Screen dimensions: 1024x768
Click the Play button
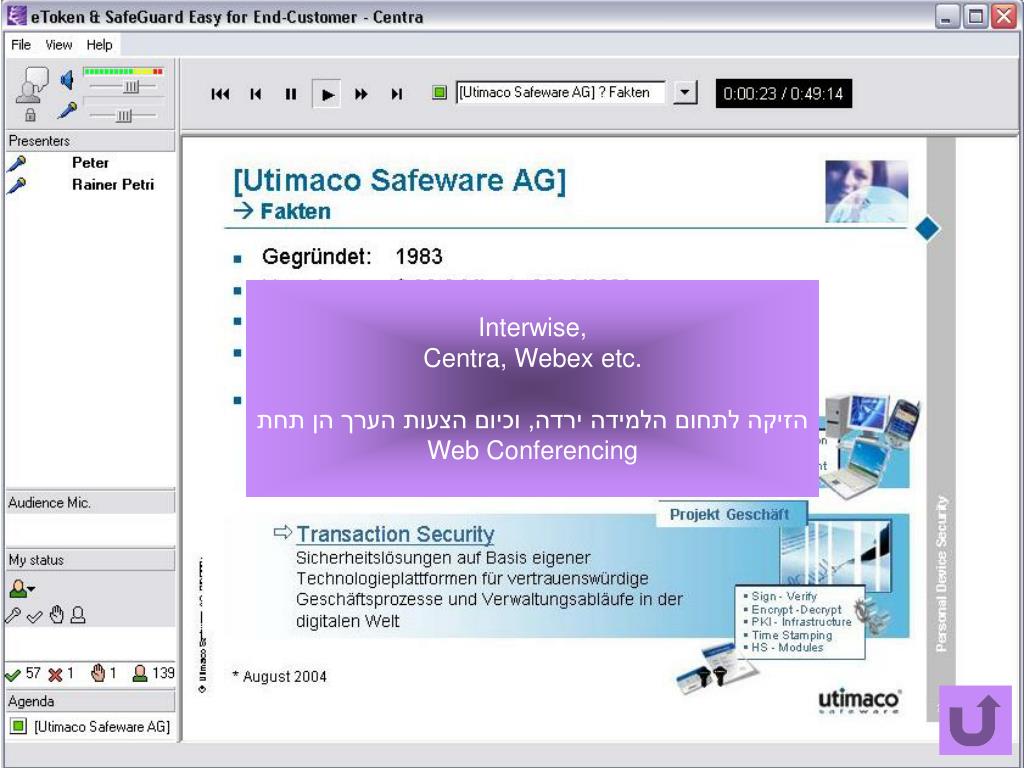[x=327, y=94]
